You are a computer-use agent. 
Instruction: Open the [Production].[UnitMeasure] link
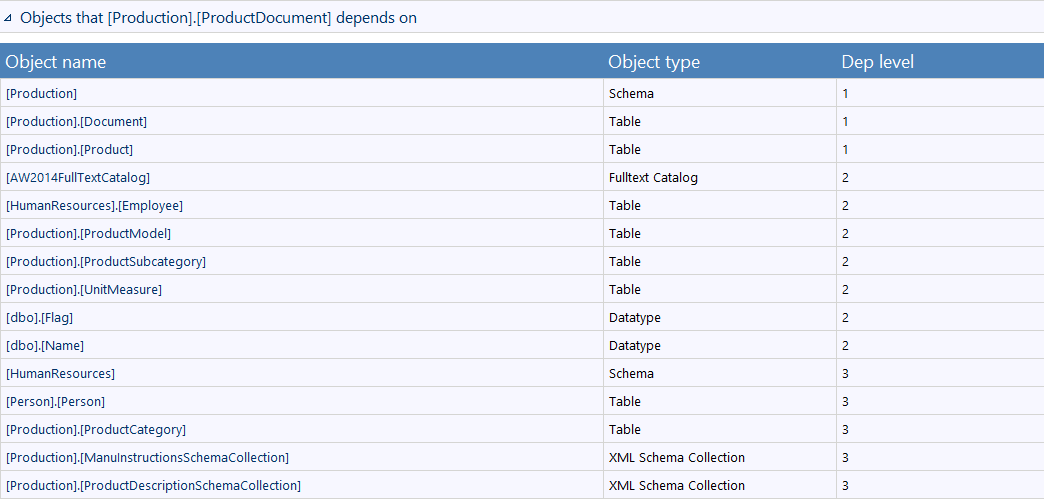point(83,290)
